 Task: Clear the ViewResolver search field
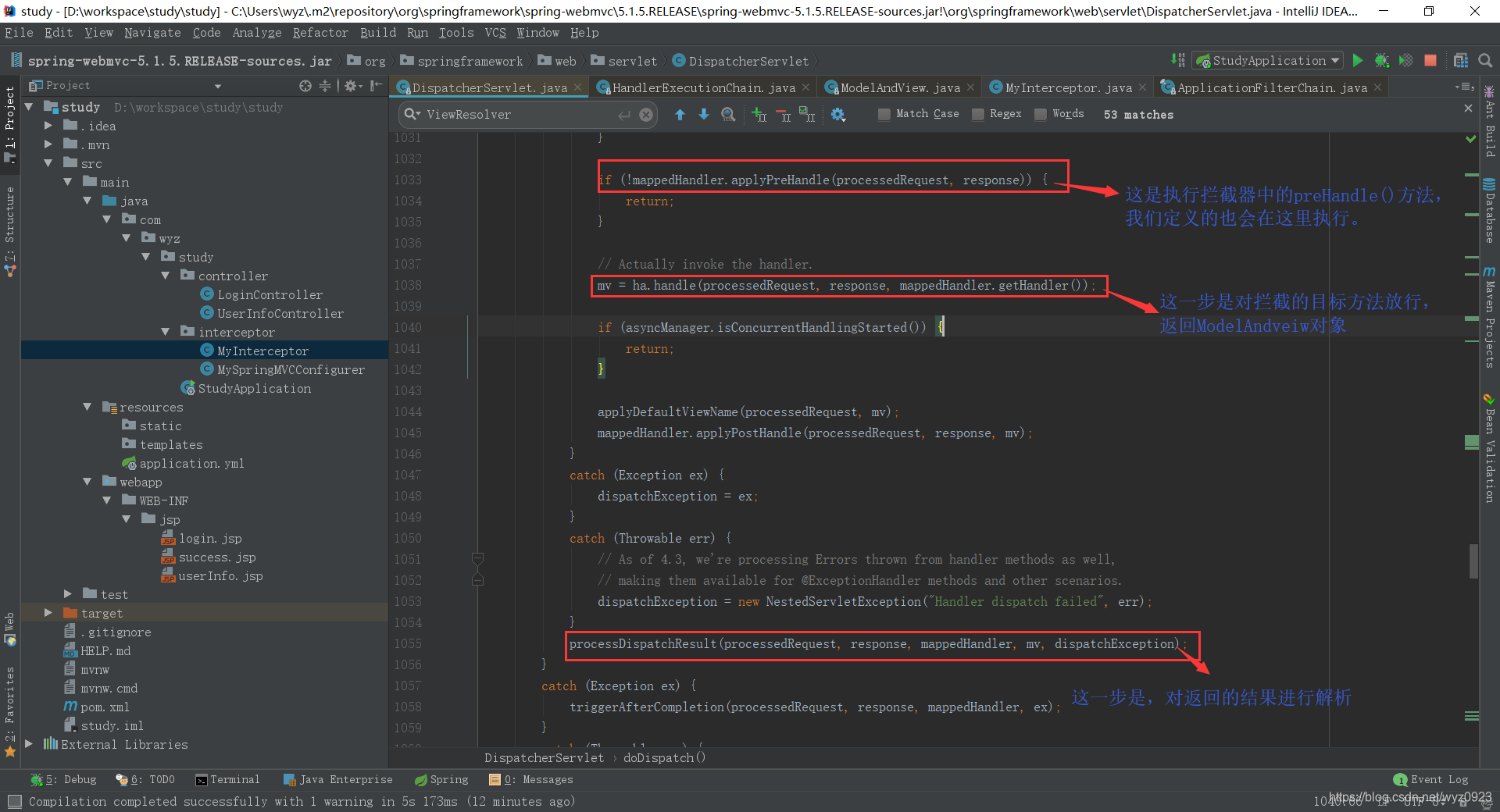(x=646, y=115)
